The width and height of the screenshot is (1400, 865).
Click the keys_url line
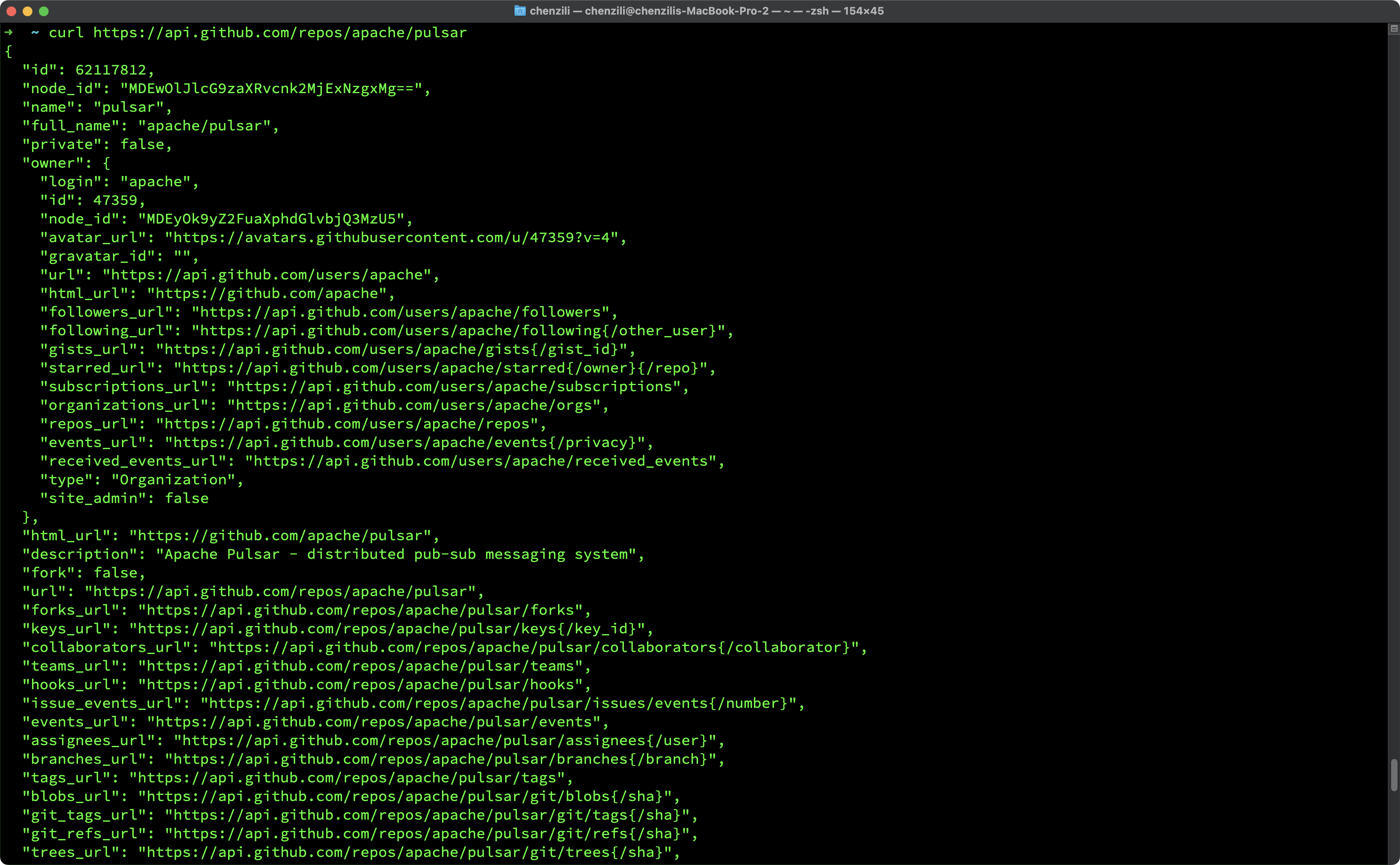tap(337, 629)
